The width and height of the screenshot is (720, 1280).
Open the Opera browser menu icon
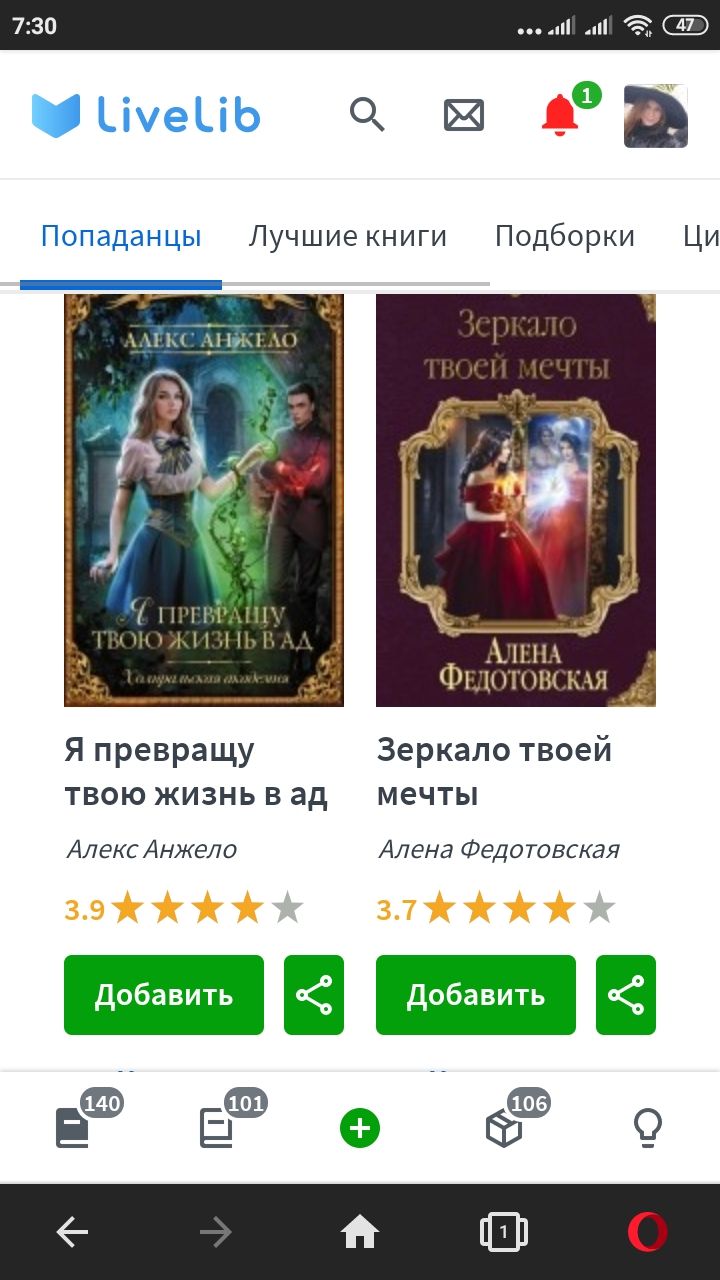click(648, 1233)
